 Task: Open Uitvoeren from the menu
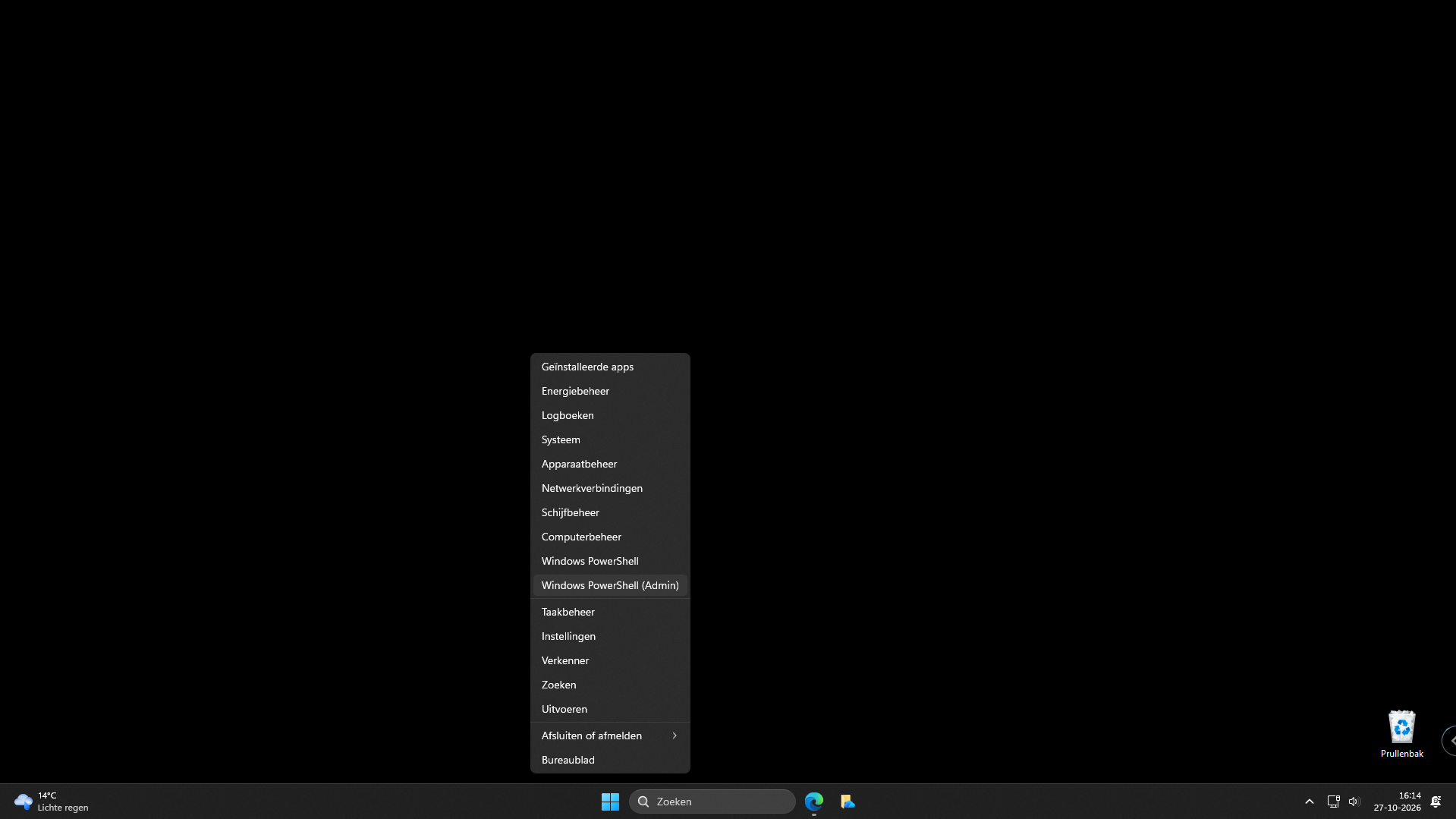[x=610, y=709]
